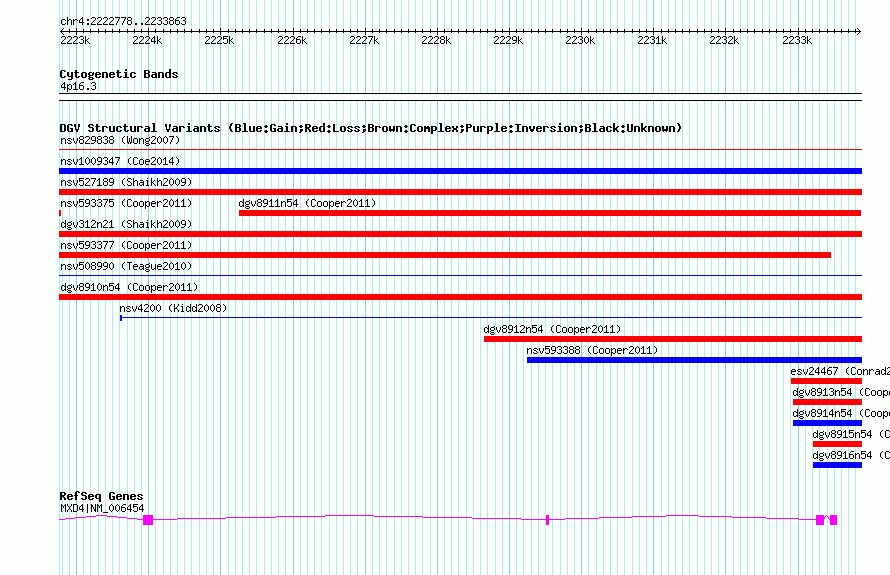The height and width of the screenshot is (575, 890).
Task: Click the dgv8912n54 red variant bar
Action: [672, 339]
